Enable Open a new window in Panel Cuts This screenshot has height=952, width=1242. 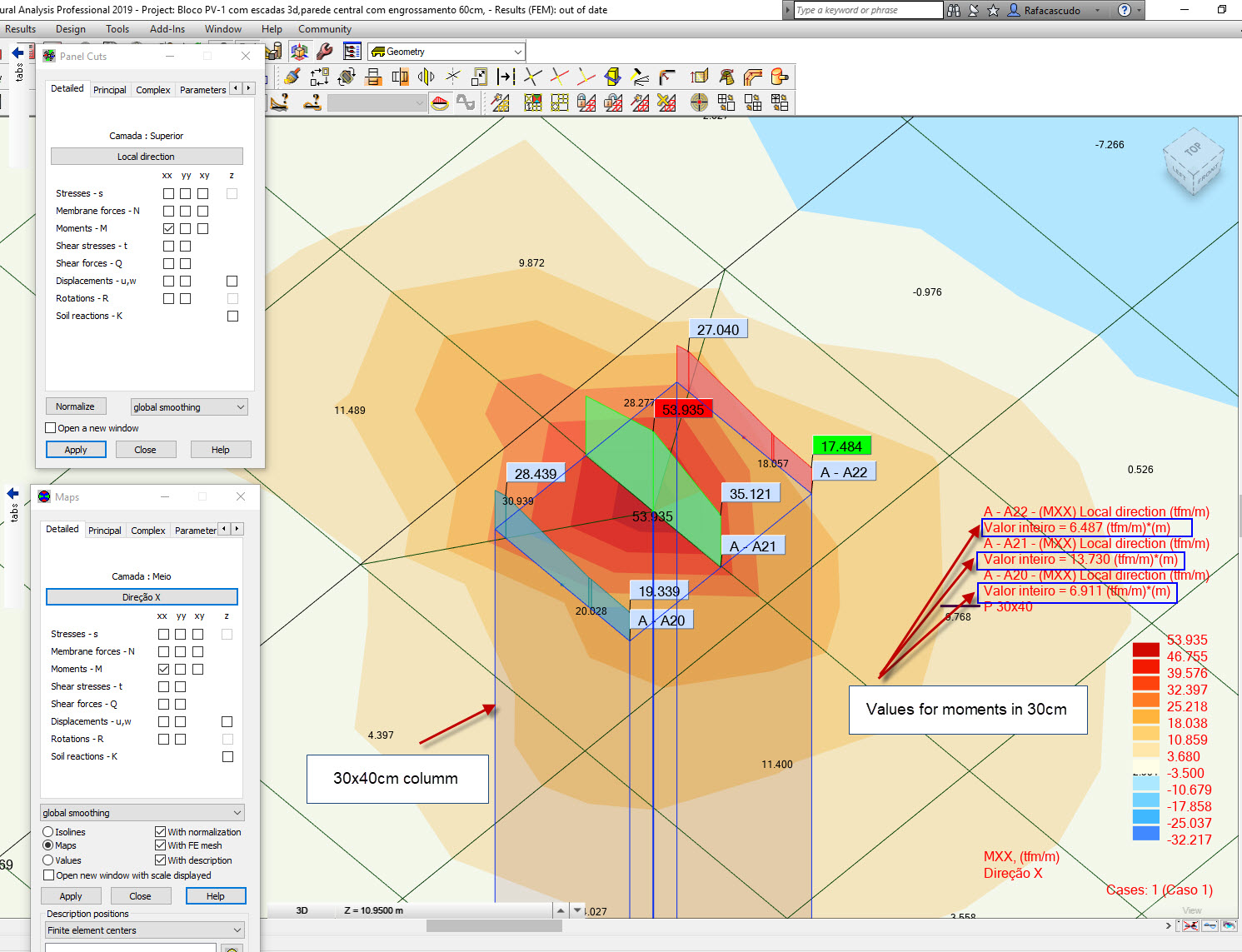coord(50,427)
